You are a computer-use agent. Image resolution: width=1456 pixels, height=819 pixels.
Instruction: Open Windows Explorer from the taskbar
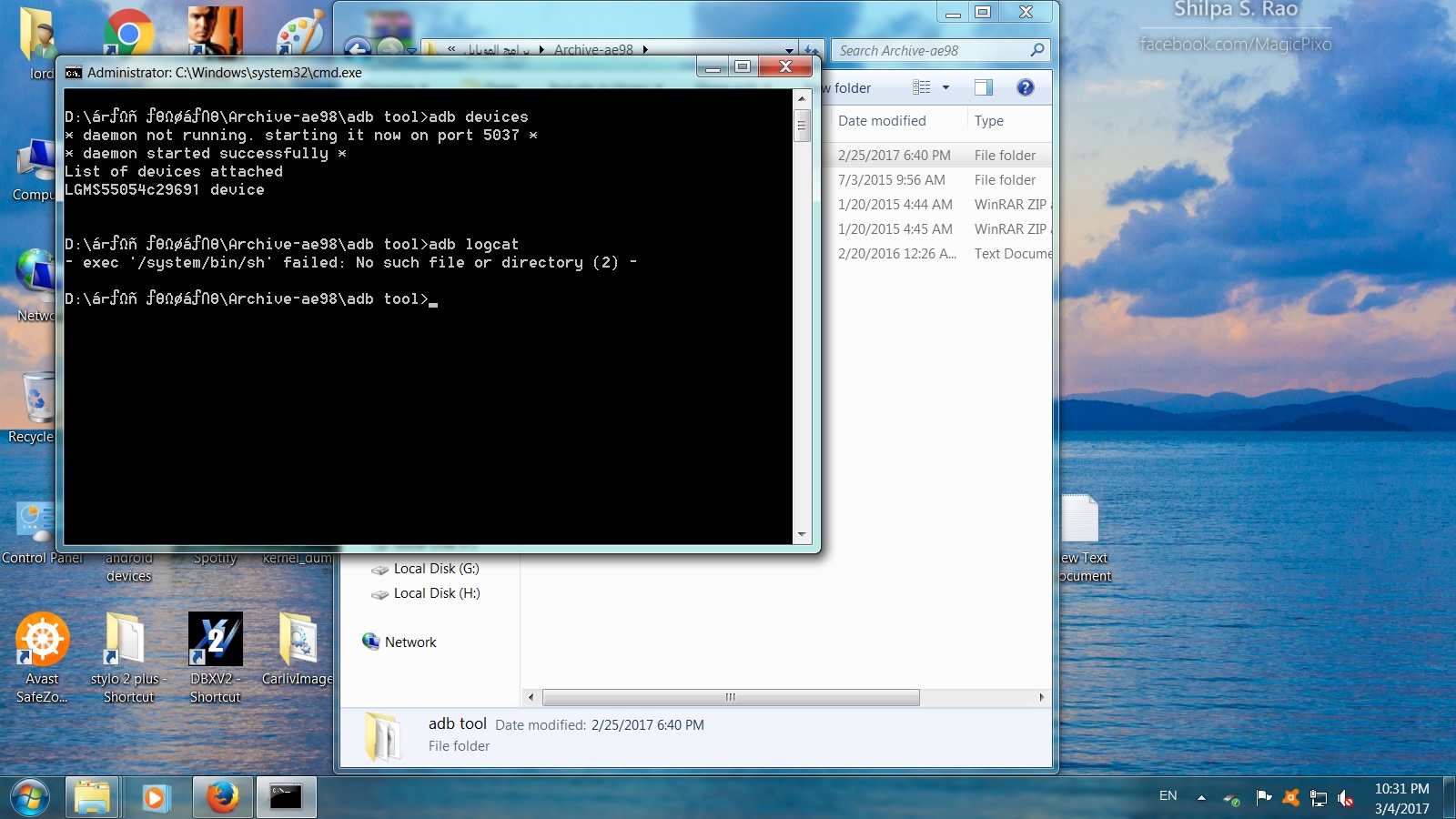click(x=92, y=797)
